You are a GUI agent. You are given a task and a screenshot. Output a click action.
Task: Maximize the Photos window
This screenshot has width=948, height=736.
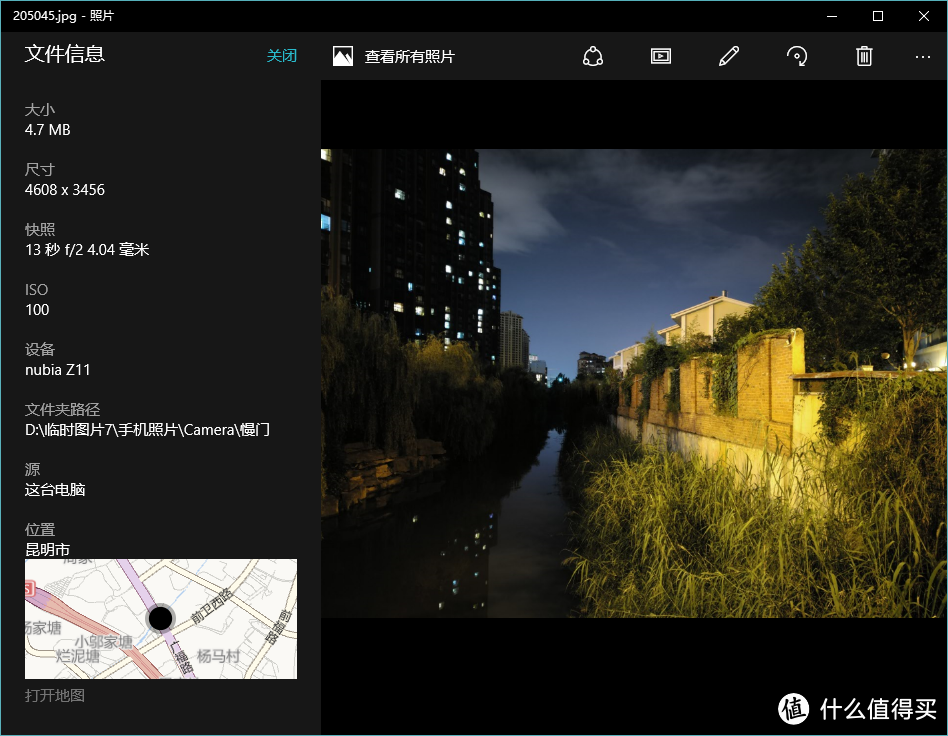point(878,16)
